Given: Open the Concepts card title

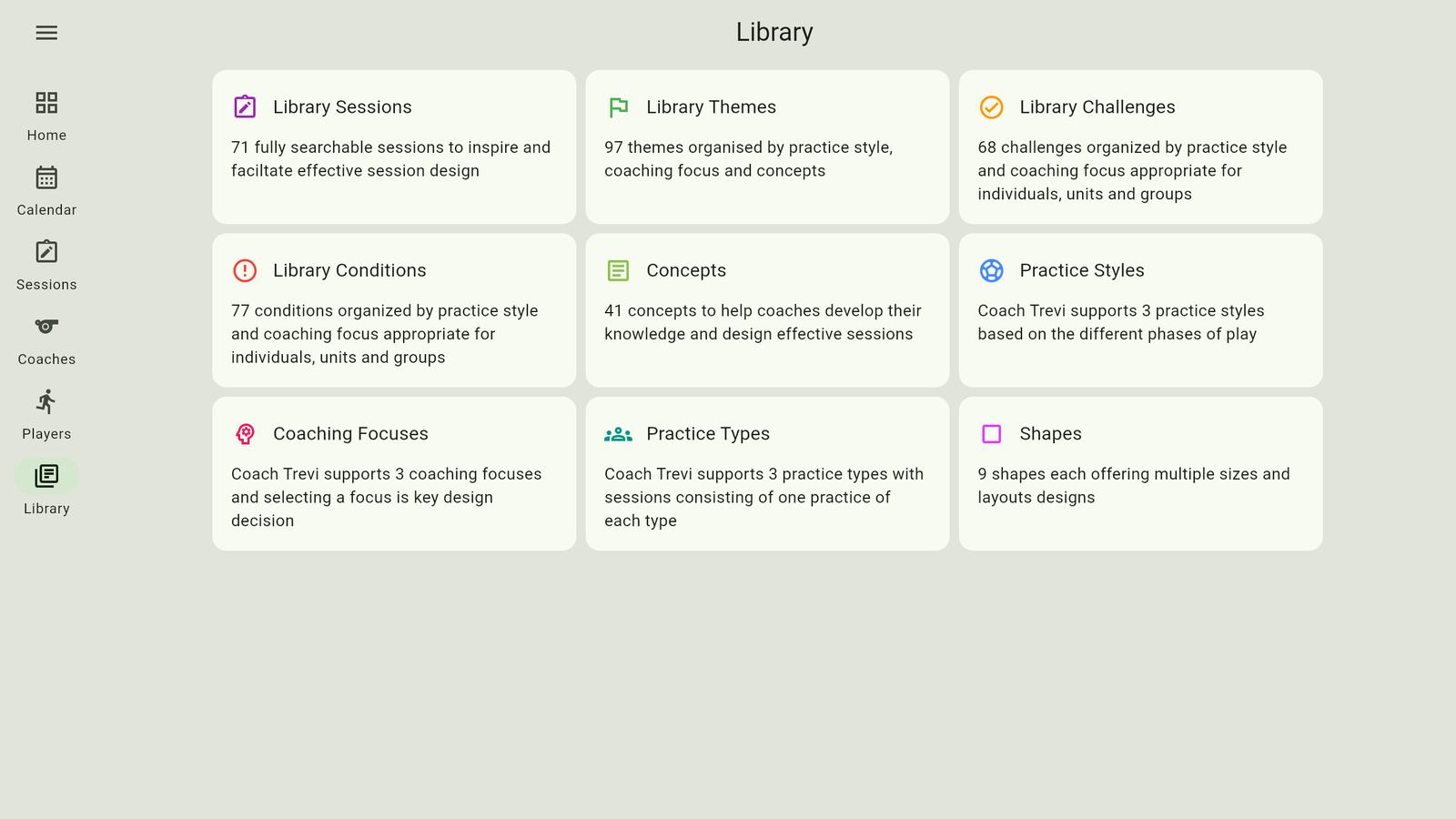Looking at the screenshot, I should pyautogui.click(x=686, y=270).
